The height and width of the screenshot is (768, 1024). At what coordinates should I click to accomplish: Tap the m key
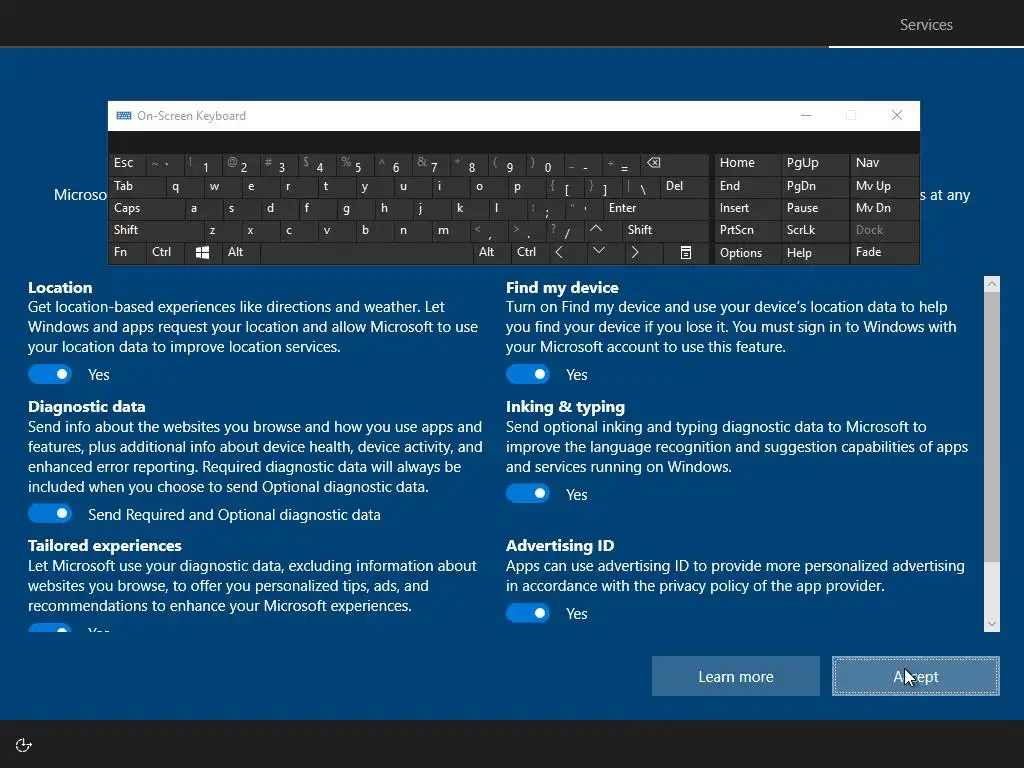click(x=450, y=230)
